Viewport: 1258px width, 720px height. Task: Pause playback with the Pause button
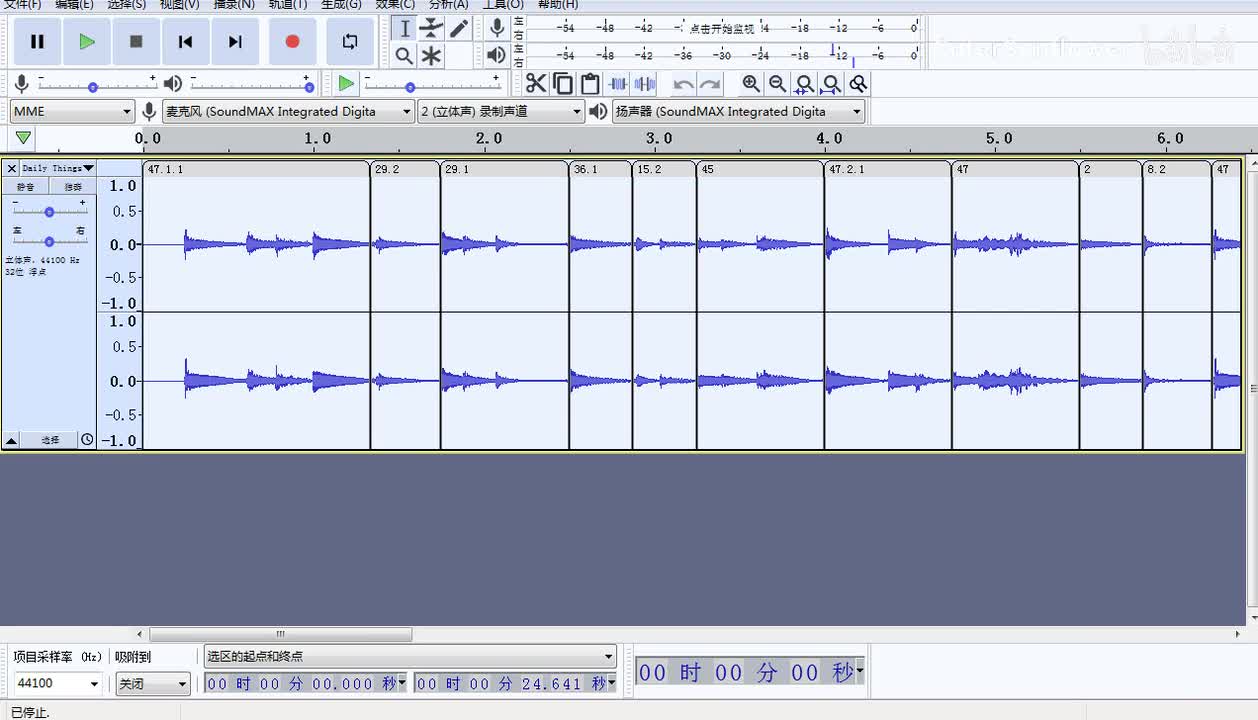[x=37, y=41]
